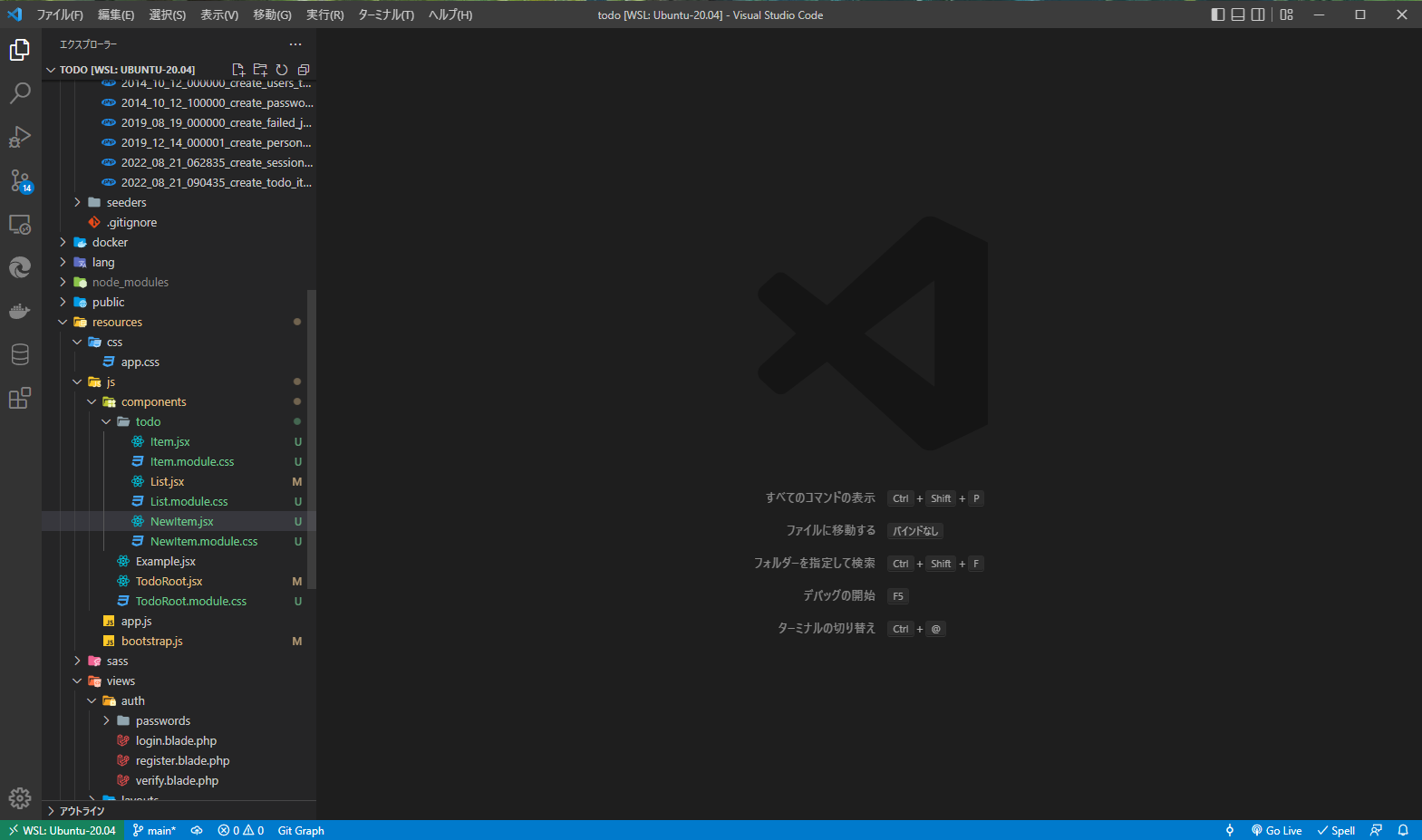
Task: Open the Docker view
Action: tap(20, 311)
